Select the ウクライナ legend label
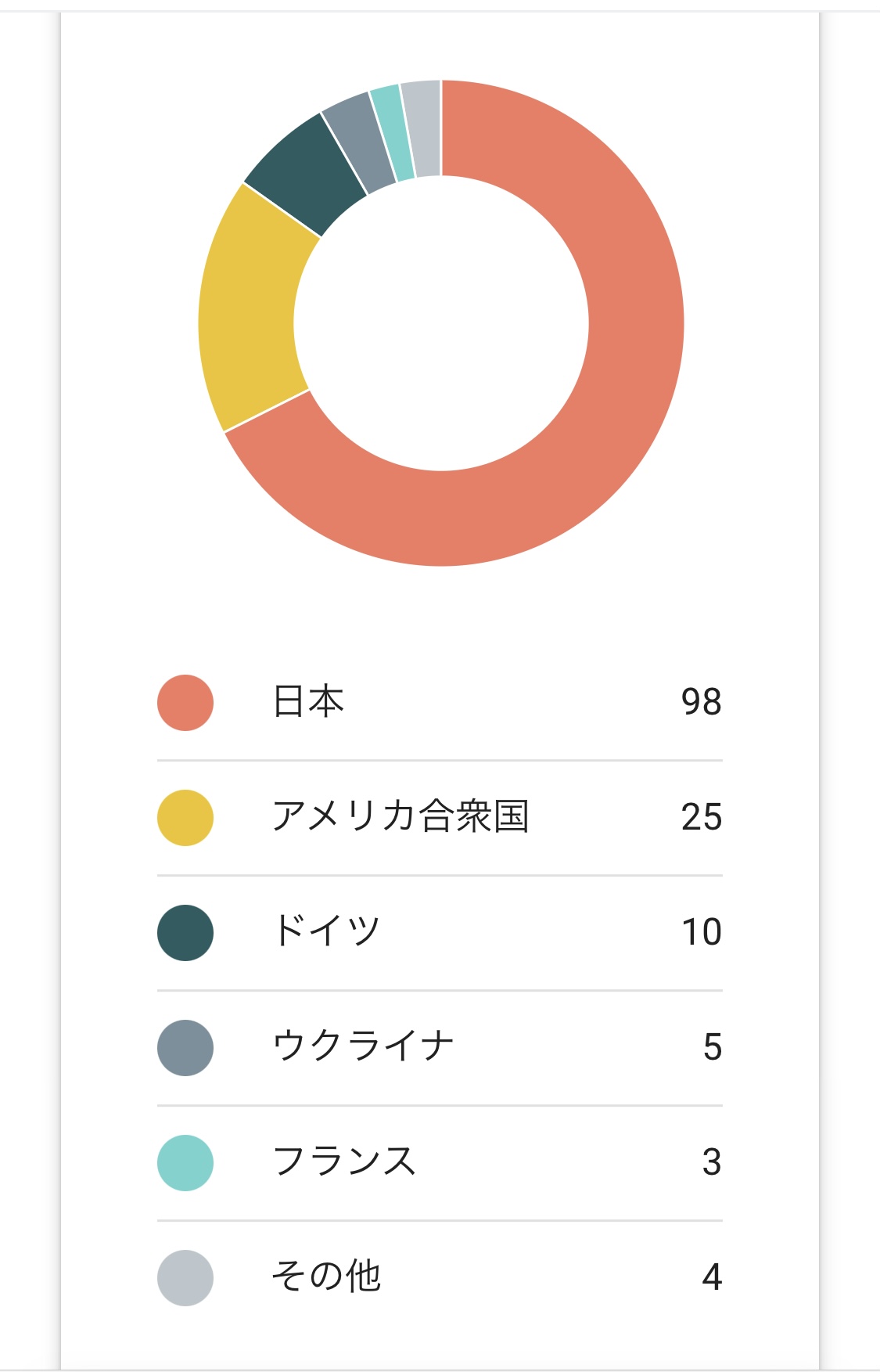 pos(364,1046)
